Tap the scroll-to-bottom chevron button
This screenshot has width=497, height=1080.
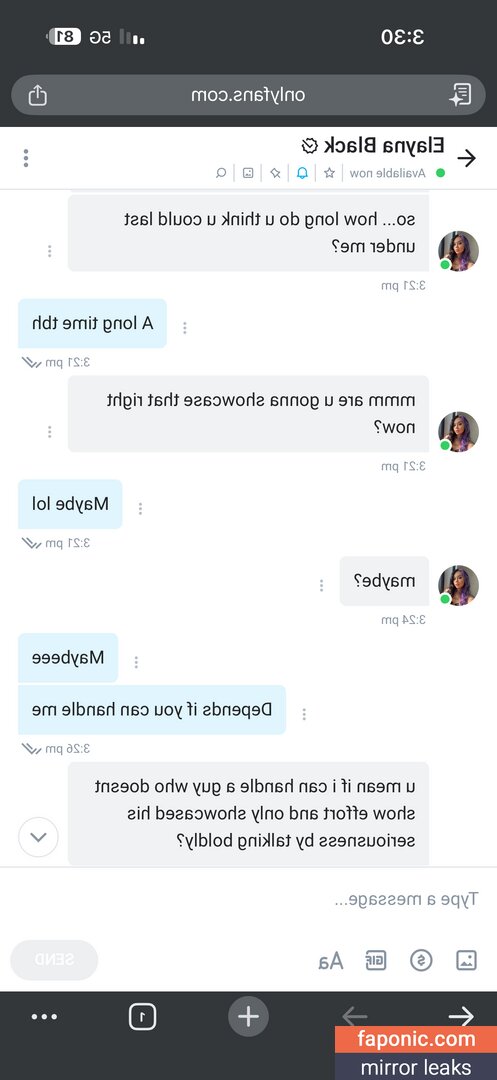[38, 837]
